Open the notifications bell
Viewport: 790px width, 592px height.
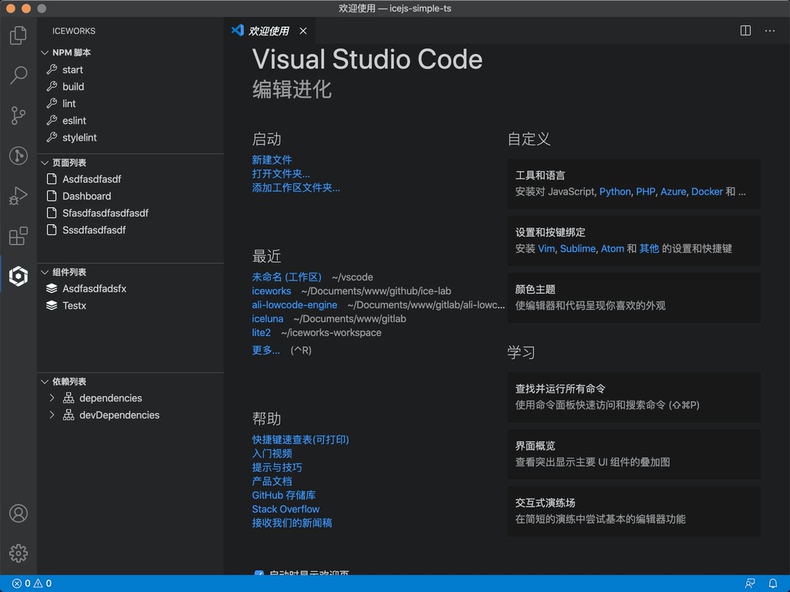(x=772, y=583)
